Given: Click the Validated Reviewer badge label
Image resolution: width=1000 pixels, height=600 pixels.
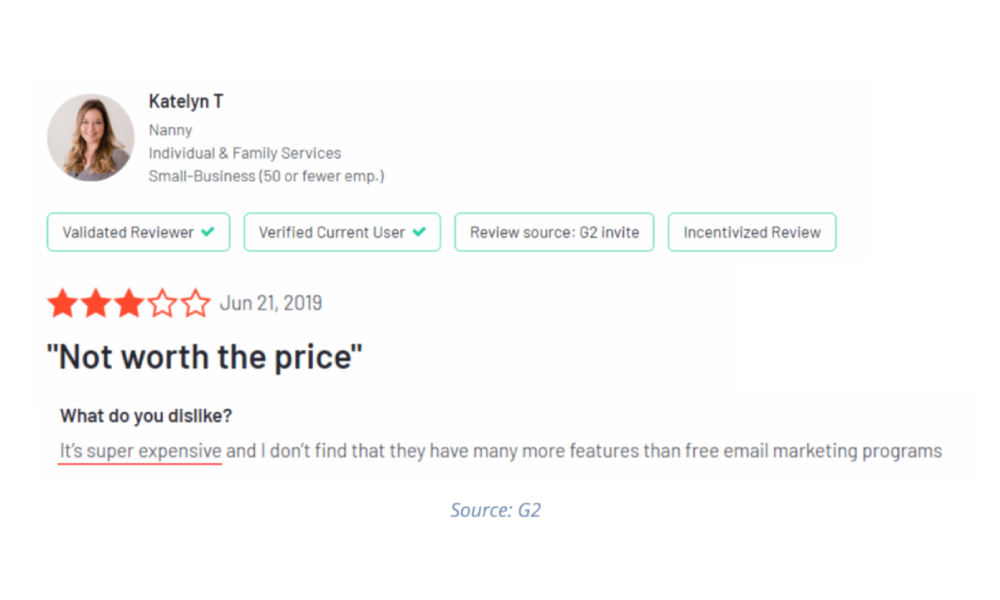Looking at the screenshot, I should (128, 232).
